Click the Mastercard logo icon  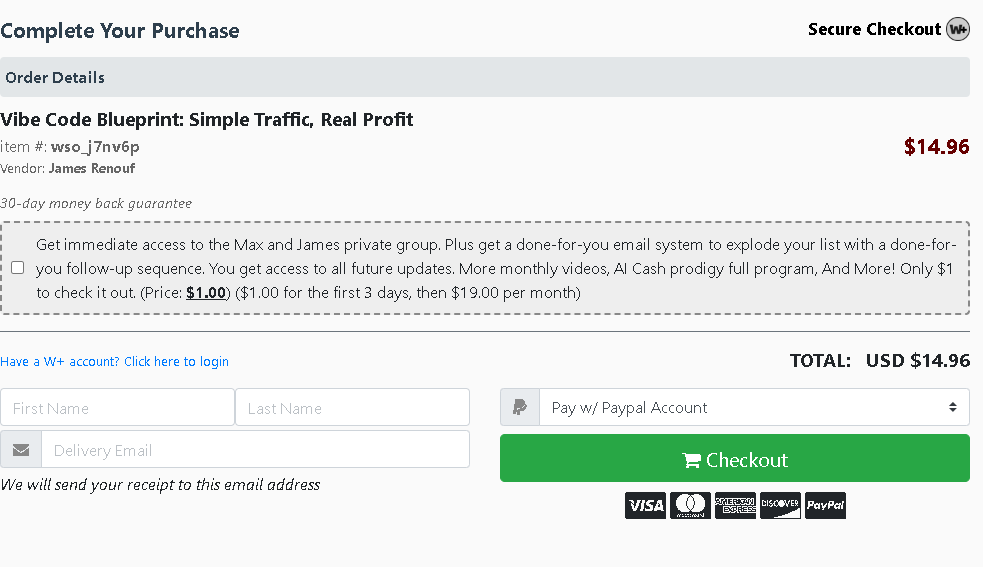[x=690, y=505]
